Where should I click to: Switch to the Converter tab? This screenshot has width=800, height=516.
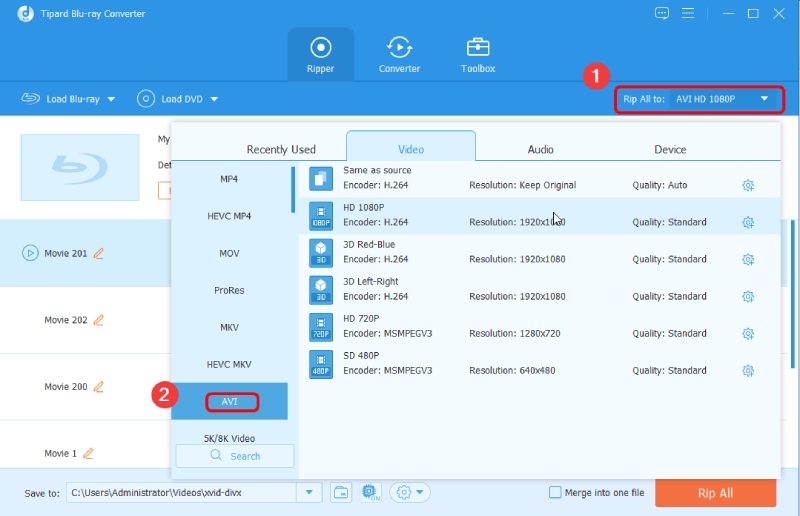click(x=399, y=55)
